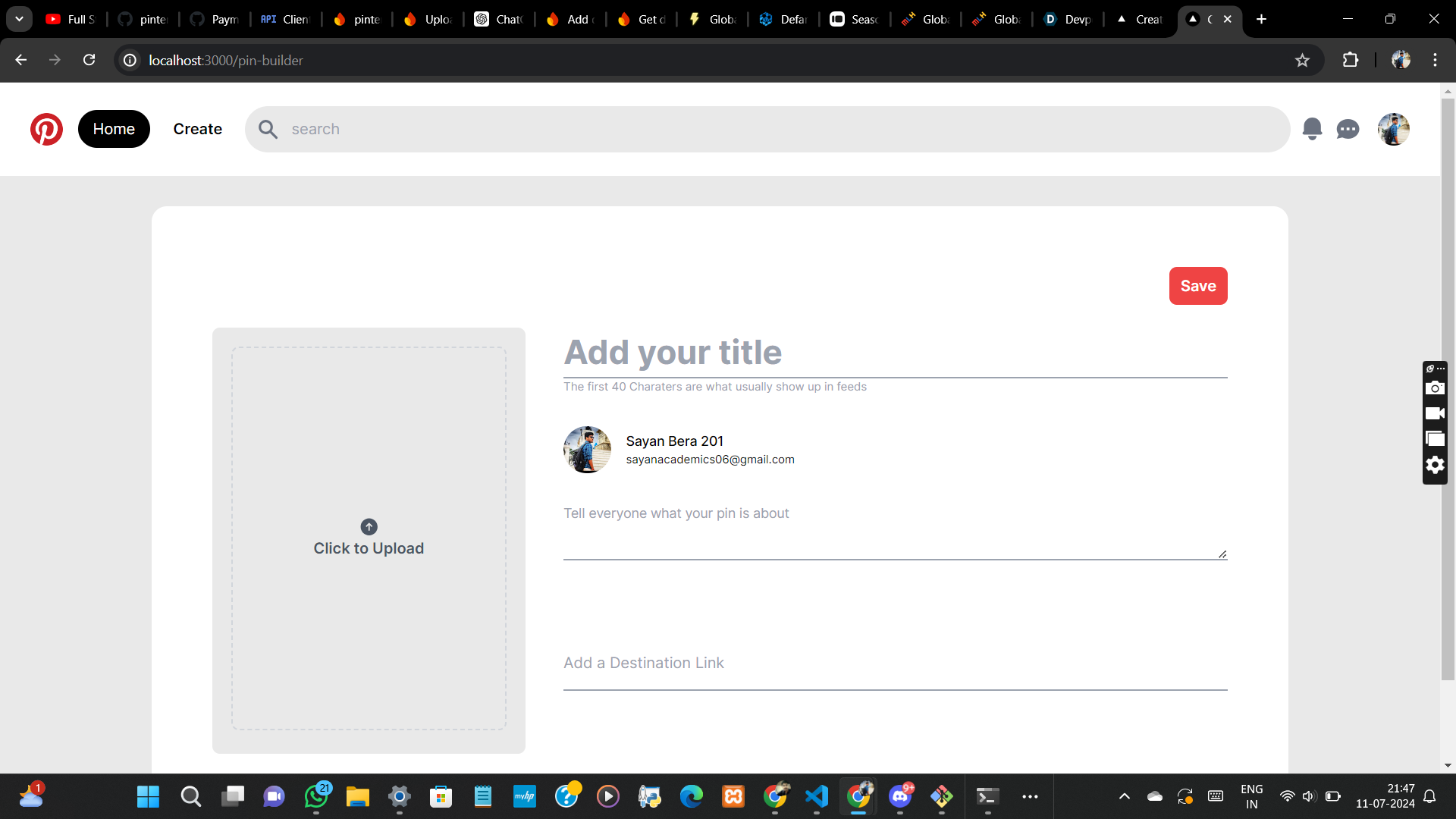Bookmark this page with star icon

[1302, 60]
